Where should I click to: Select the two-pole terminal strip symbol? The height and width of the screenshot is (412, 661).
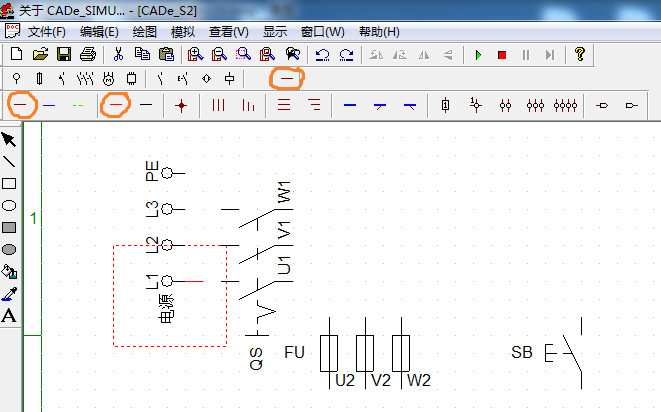click(505, 105)
